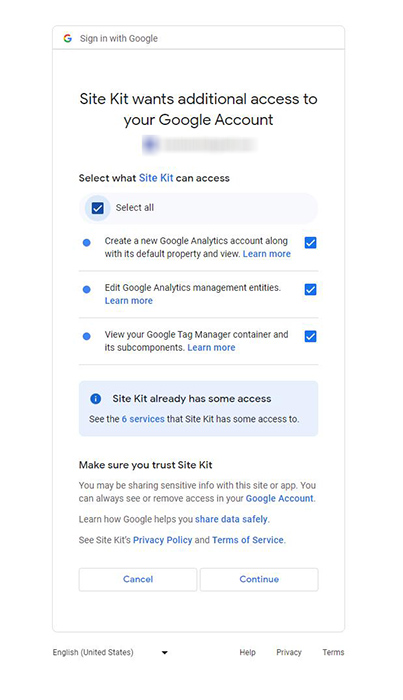Click the Cancel button
403x700 pixels.
(x=138, y=579)
